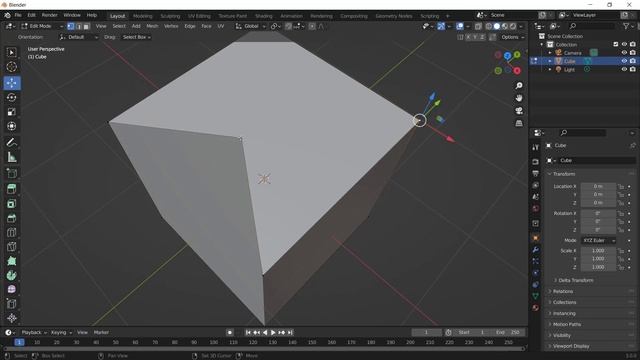
Task: Open the File menu
Action: [18, 15]
